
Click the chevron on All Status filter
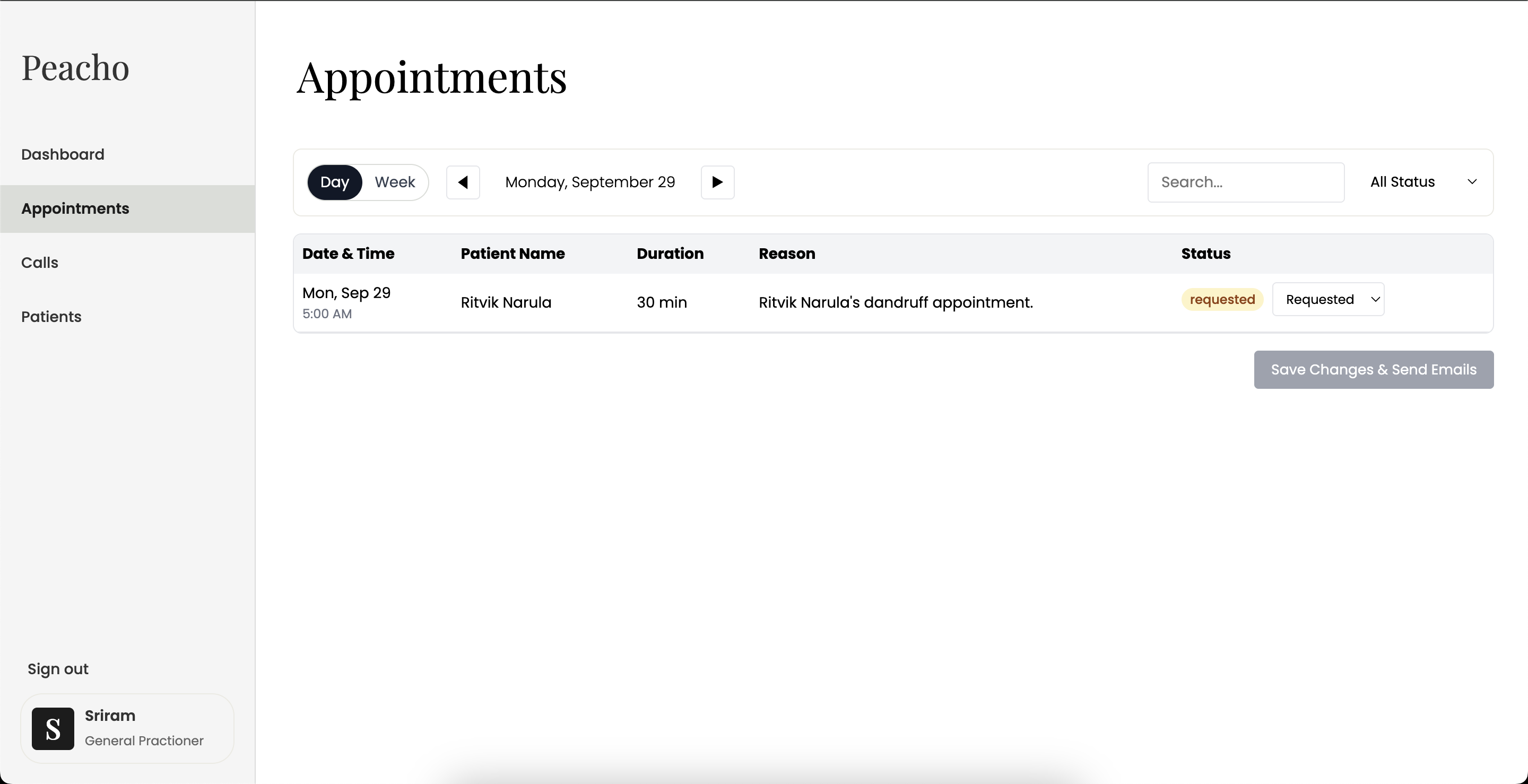click(1472, 182)
